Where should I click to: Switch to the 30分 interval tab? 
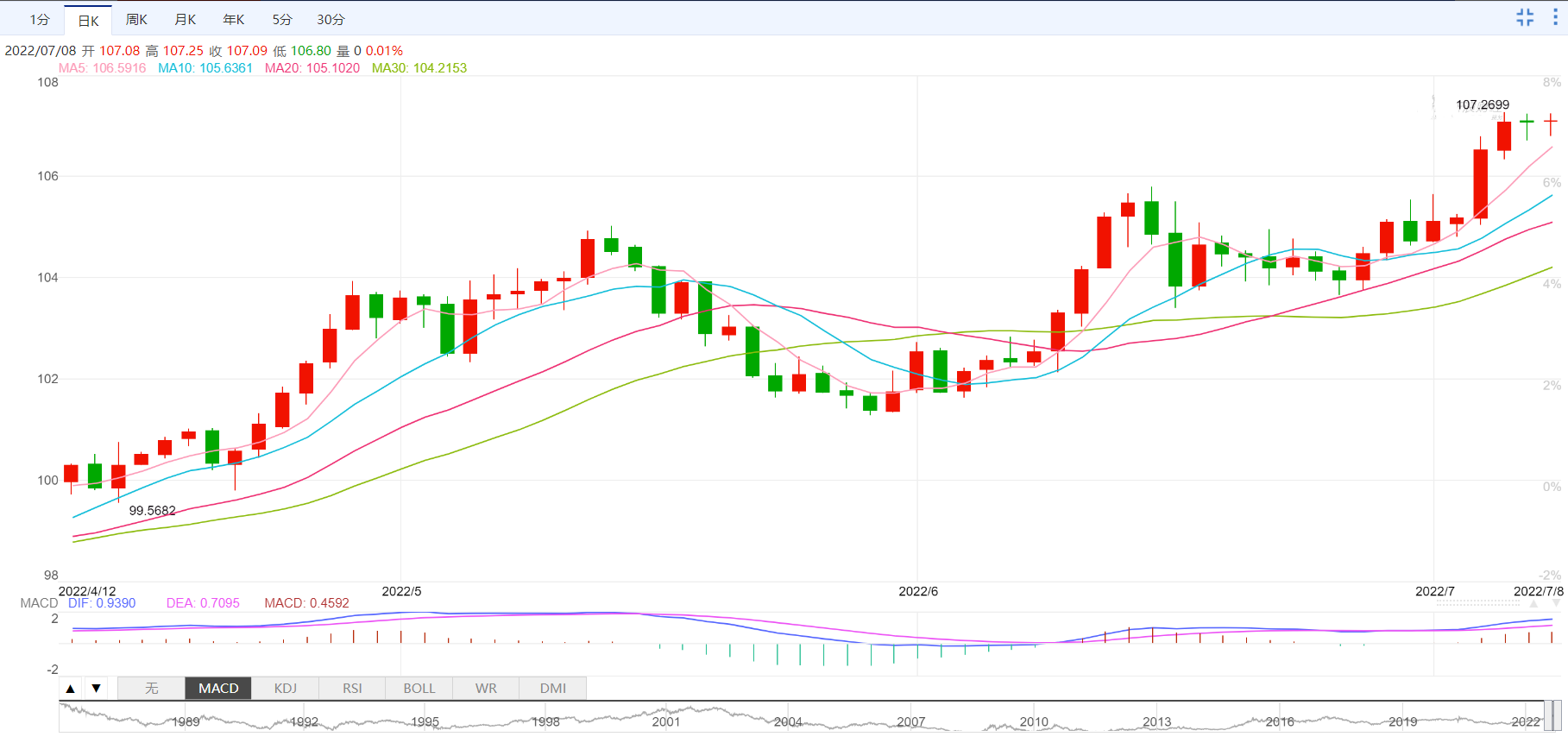pos(331,19)
